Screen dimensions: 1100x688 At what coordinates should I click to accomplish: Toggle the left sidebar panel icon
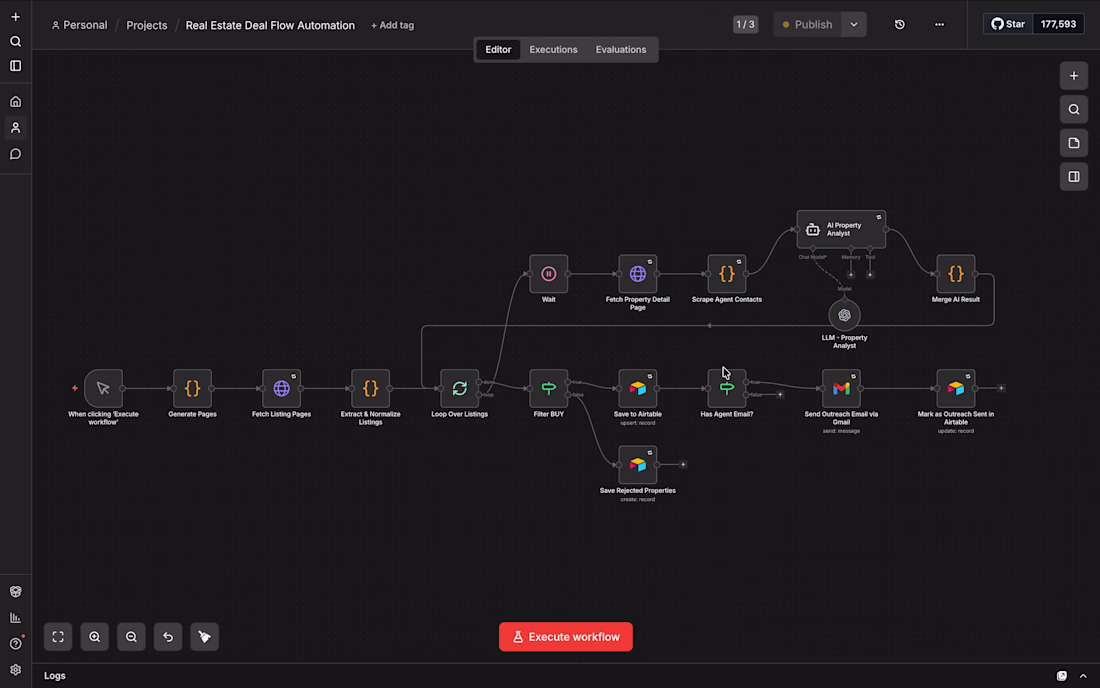(15, 66)
